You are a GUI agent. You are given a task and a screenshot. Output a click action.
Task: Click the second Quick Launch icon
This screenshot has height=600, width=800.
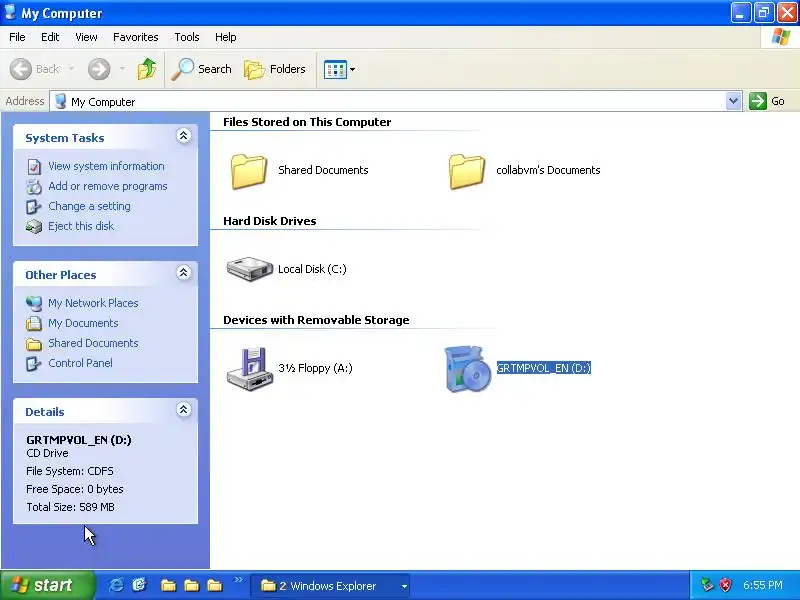point(139,585)
